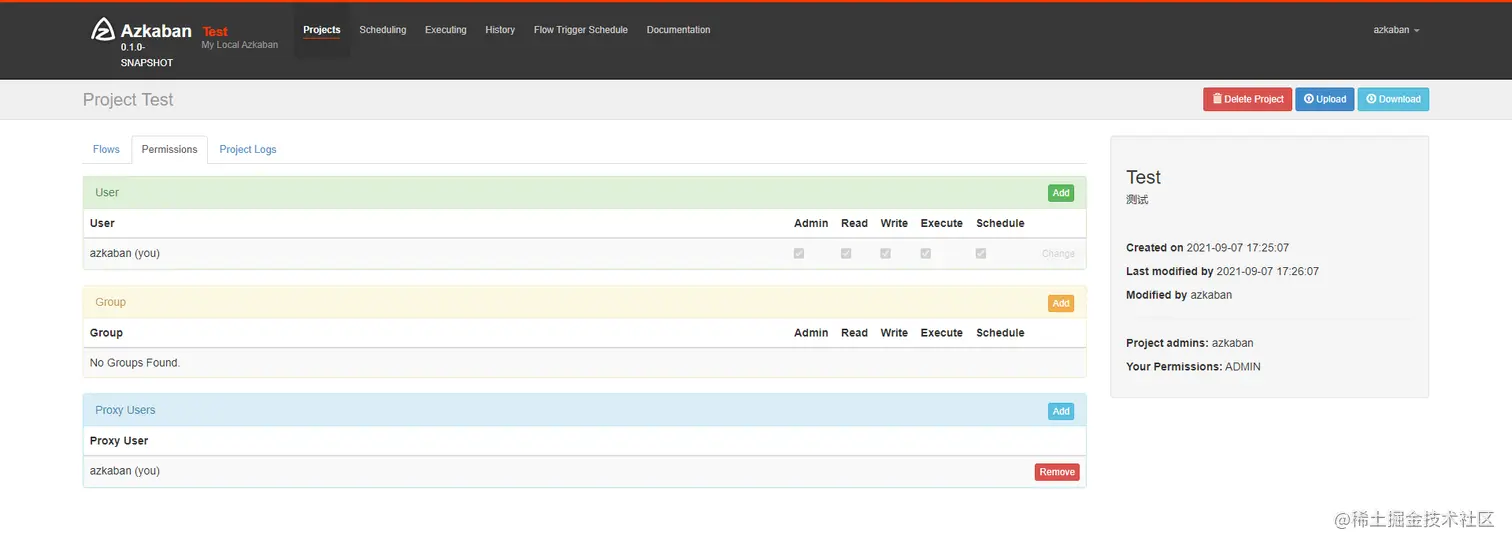The height and width of the screenshot is (547, 1512).
Task: Click the '0.1.0-SNAPSHOT' version label
Action: click(147, 55)
